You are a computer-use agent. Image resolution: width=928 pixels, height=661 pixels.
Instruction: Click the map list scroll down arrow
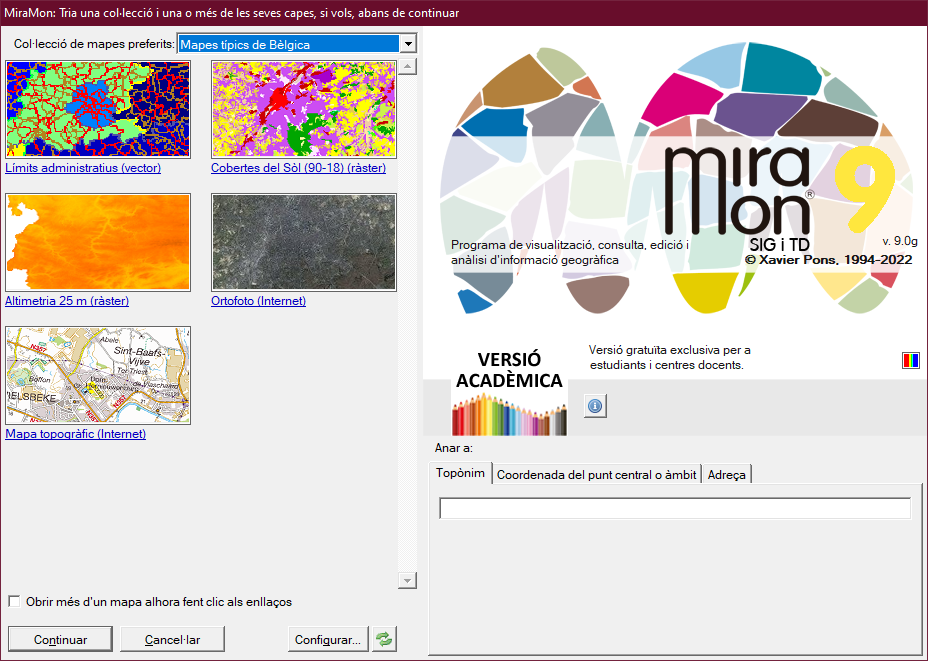407,580
